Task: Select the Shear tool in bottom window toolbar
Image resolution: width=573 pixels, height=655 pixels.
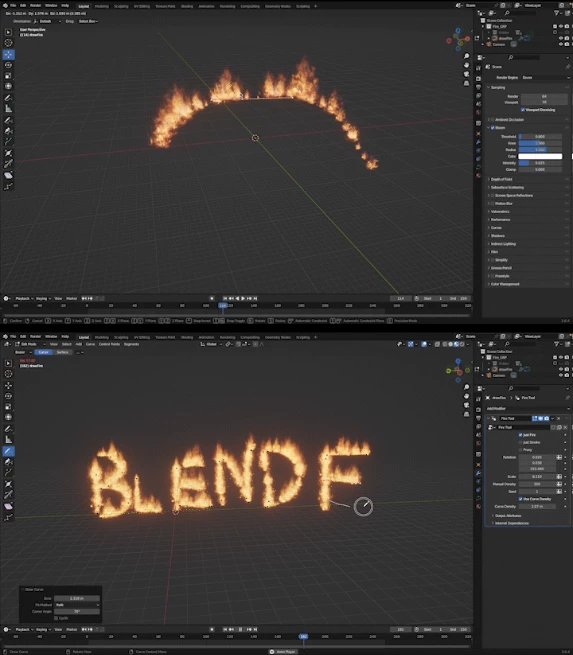Action: pyautogui.click(x=8, y=506)
